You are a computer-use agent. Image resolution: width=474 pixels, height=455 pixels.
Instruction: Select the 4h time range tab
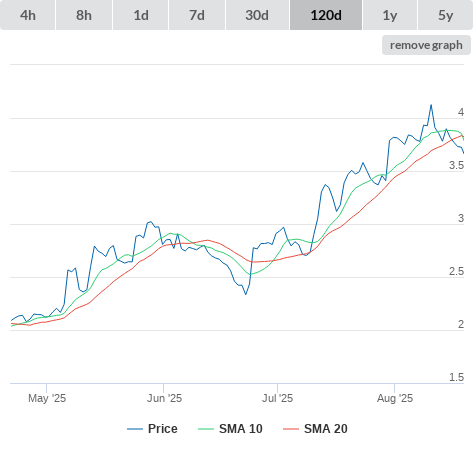point(28,15)
